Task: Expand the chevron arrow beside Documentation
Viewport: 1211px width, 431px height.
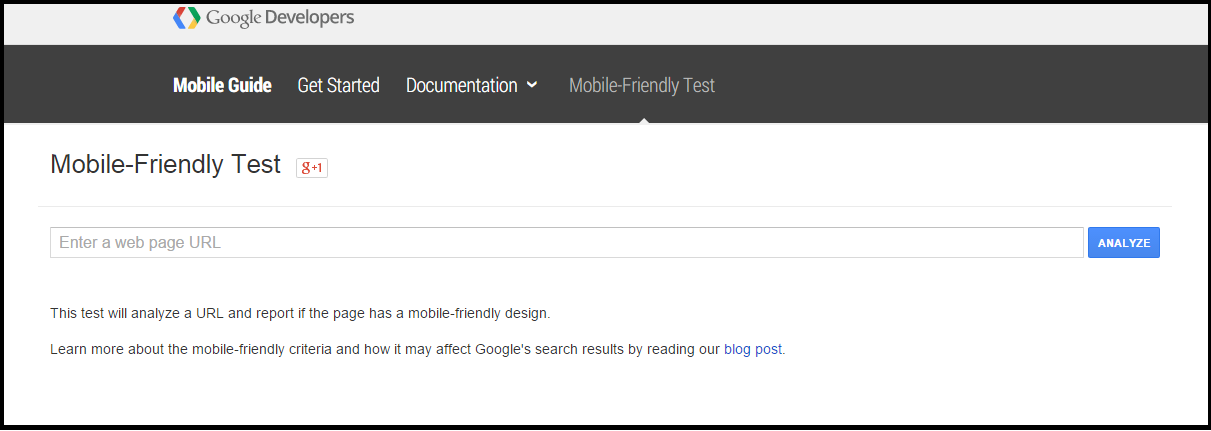Action: [532, 85]
